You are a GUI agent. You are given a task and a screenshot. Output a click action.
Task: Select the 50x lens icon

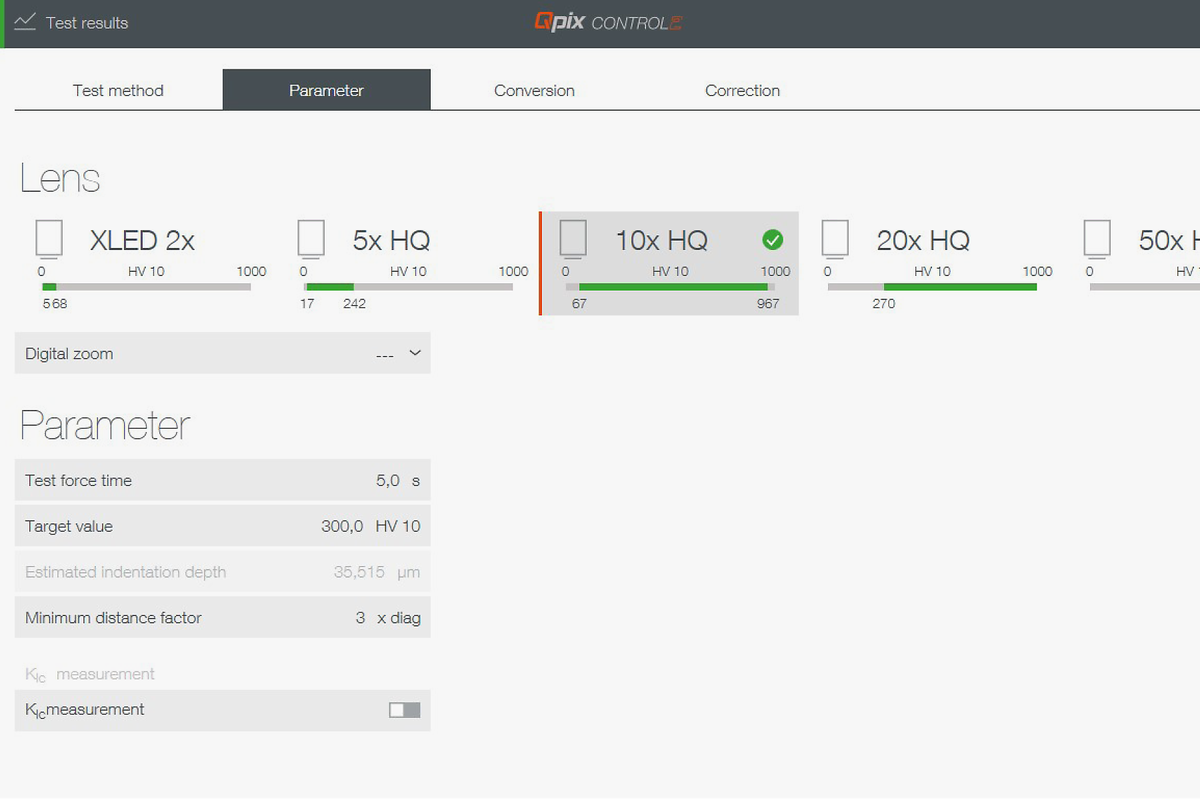coord(1097,239)
